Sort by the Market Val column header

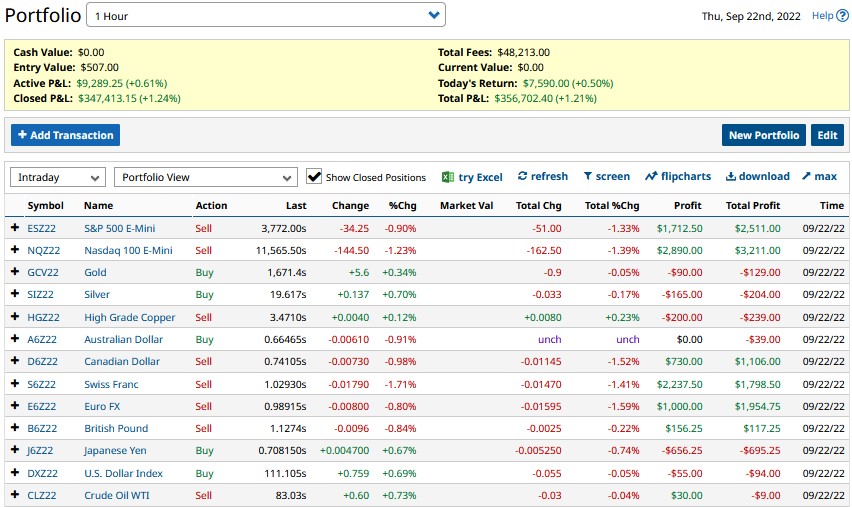tap(466, 205)
